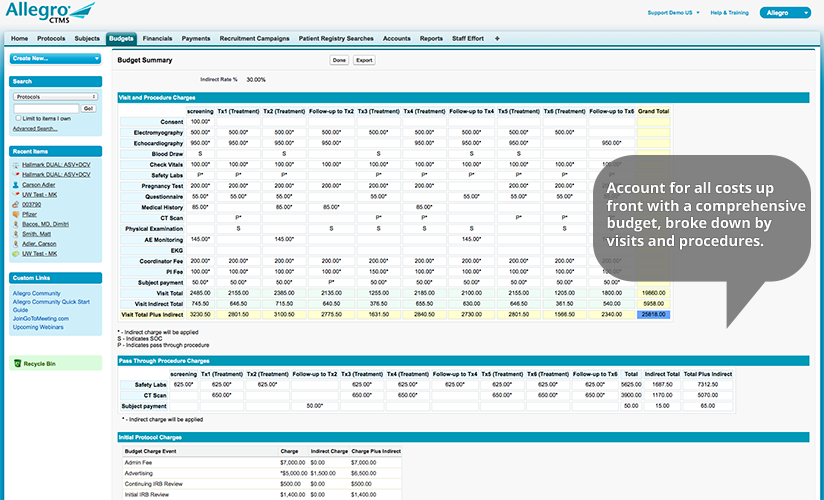Open the Upcoming Webinars link
The image size is (824, 500).
[x=38, y=327]
